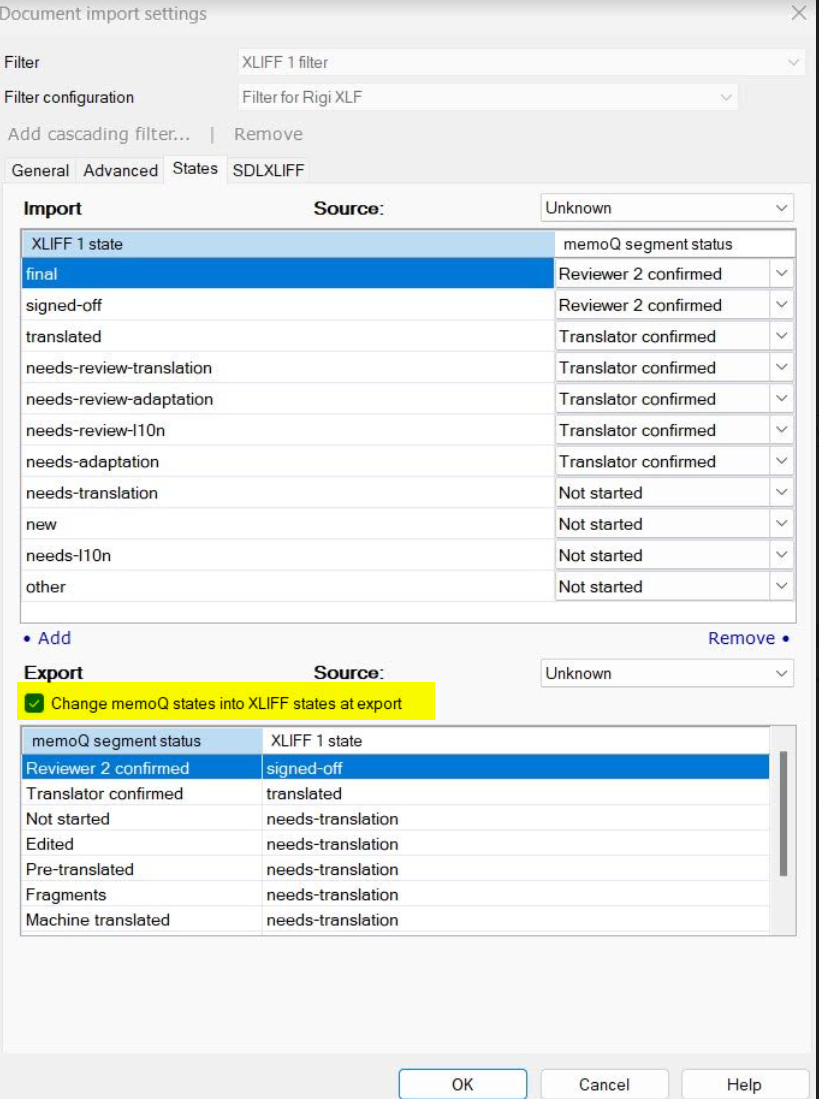The image size is (819, 1099).
Task: Open the Export Source dropdown
Action: [666, 674]
